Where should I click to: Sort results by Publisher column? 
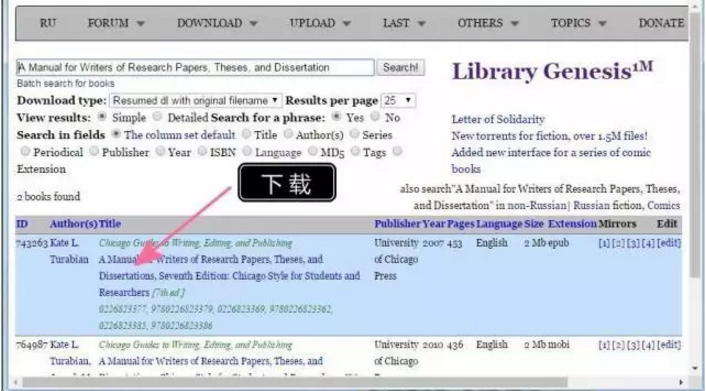click(398, 224)
